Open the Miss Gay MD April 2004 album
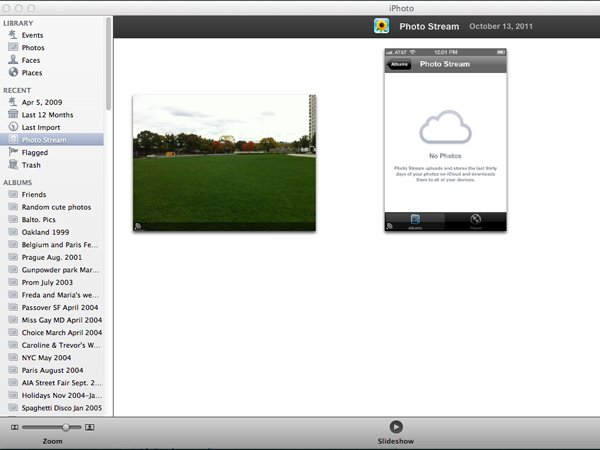600x450 pixels. (52, 320)
